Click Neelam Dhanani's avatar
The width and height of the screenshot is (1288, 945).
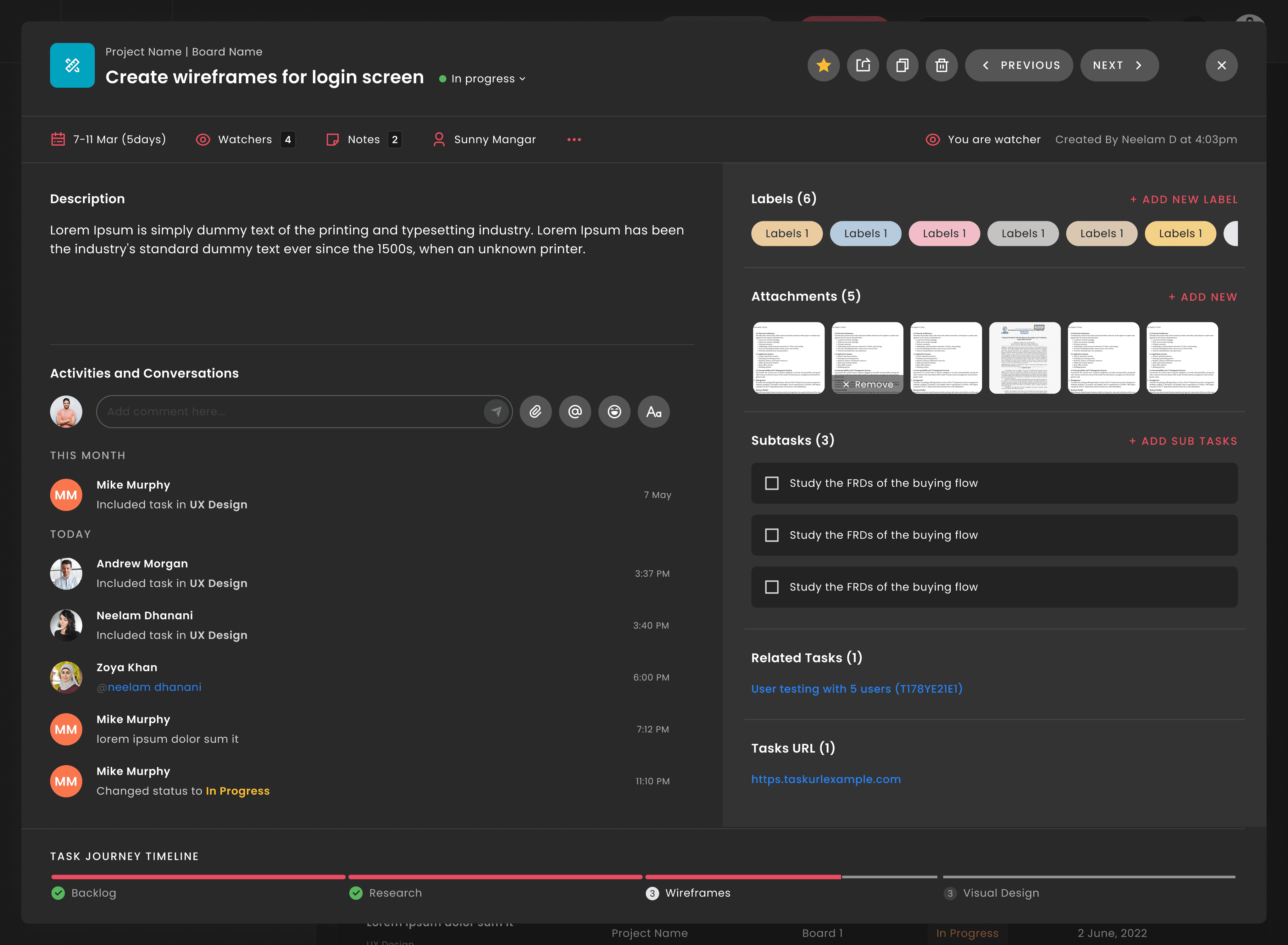tap(66, 625)
